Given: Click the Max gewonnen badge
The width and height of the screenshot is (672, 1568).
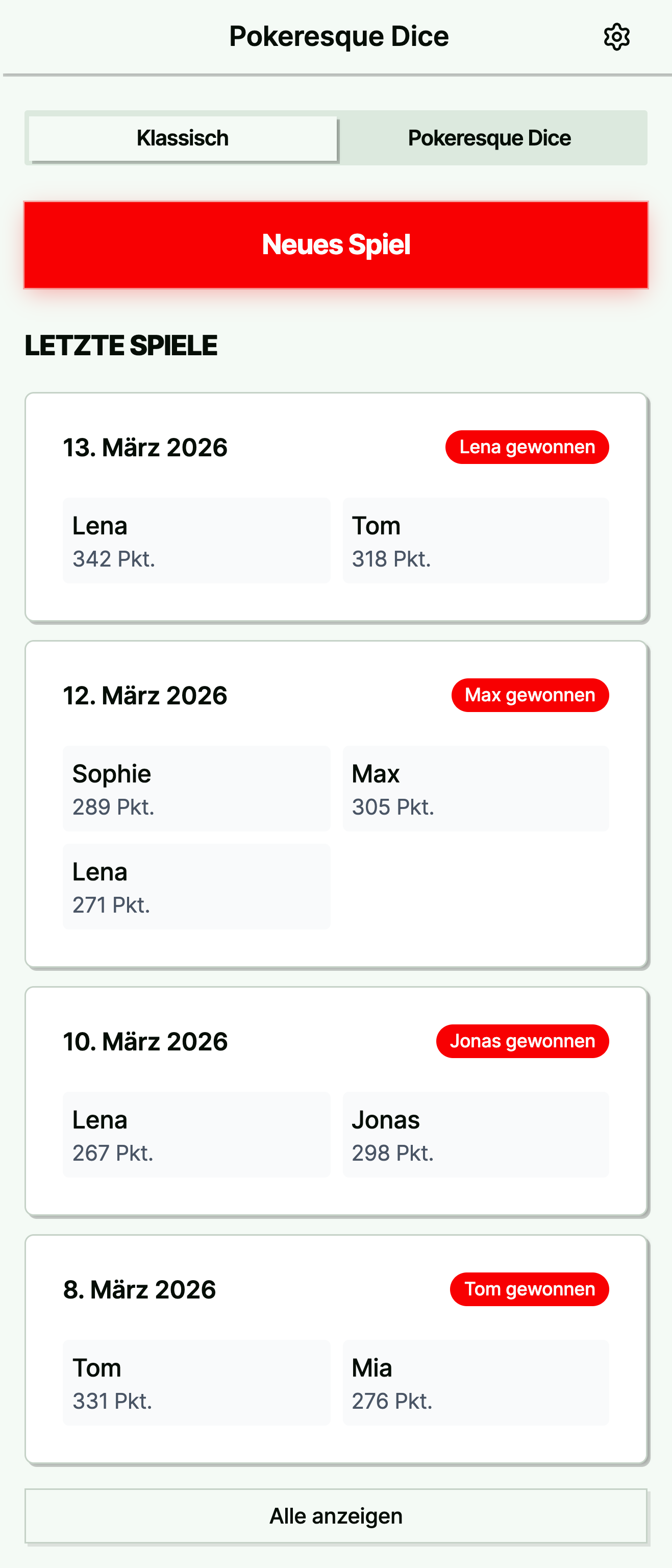Looking at the screenshot, I should (530, 695).
